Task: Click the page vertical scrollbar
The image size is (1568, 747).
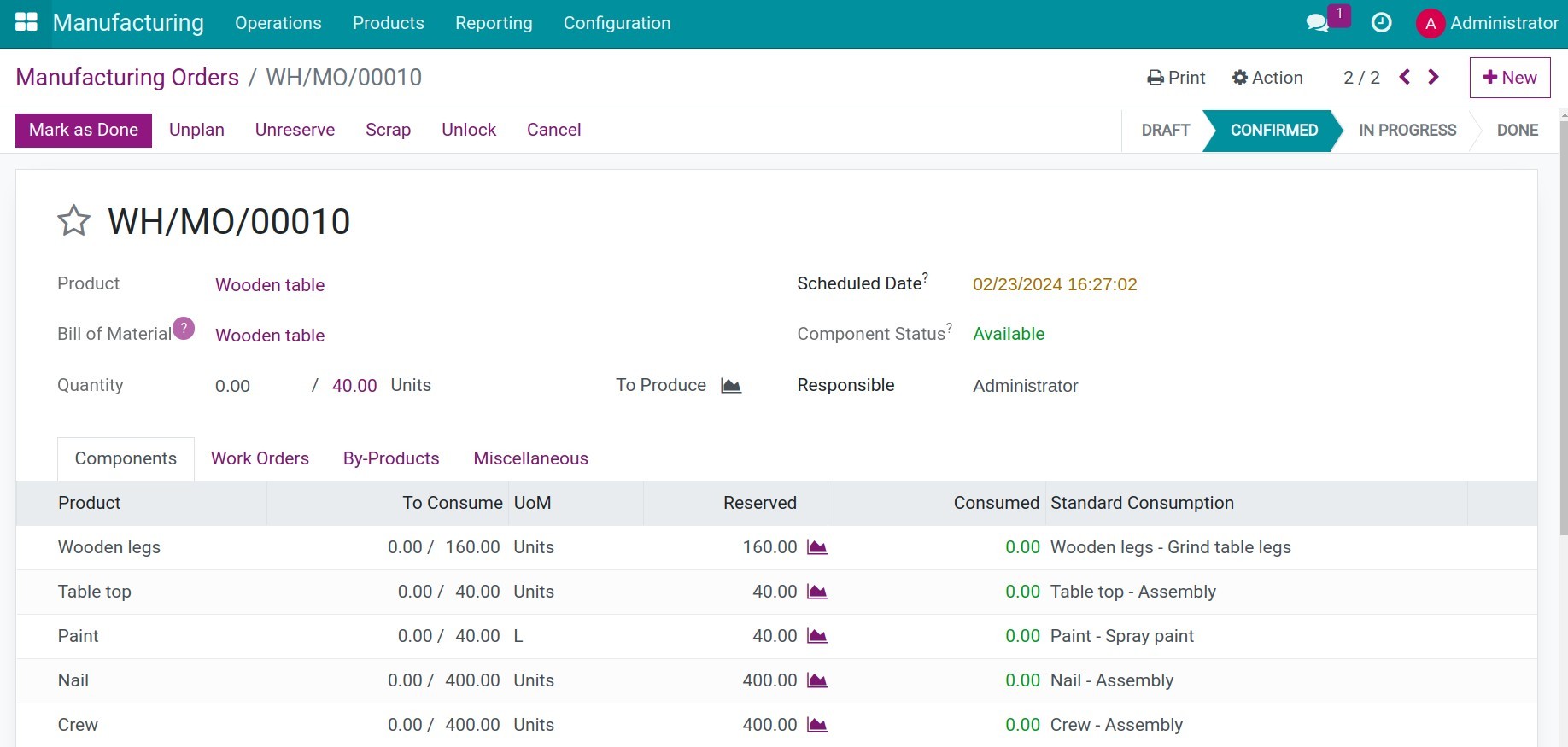Action: tap(1563, 329)
